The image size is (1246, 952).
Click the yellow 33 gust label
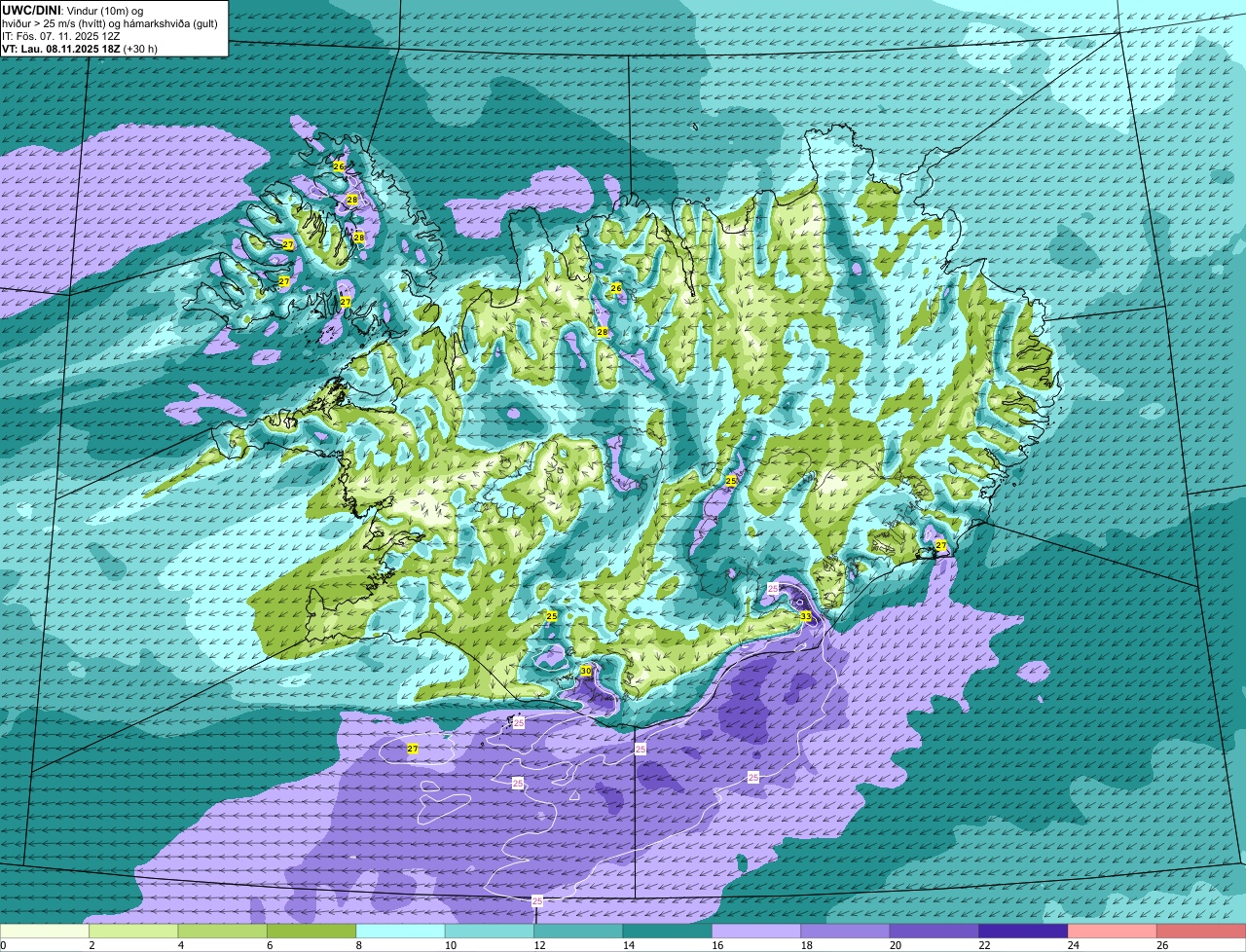tap(805, 616)
